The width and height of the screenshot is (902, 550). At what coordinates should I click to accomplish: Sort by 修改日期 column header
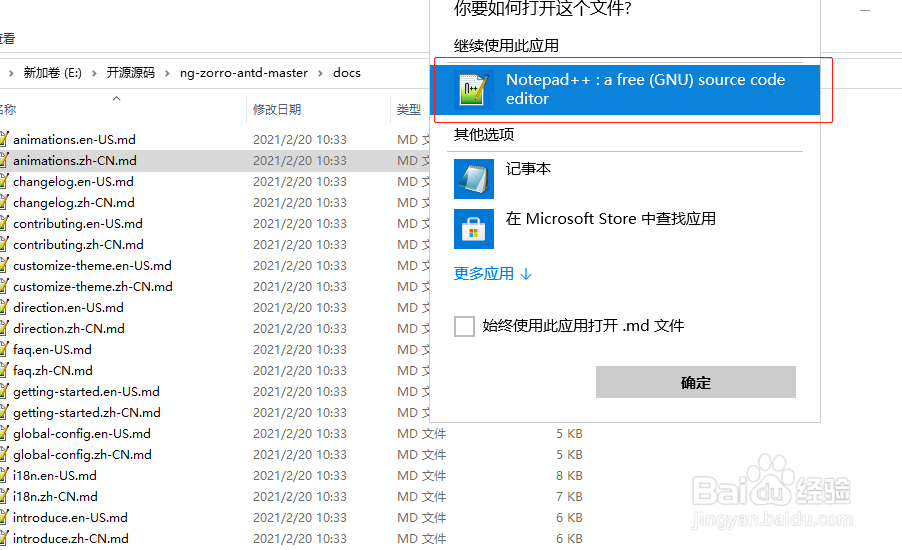pyautogui.click(x=277, y=109)
